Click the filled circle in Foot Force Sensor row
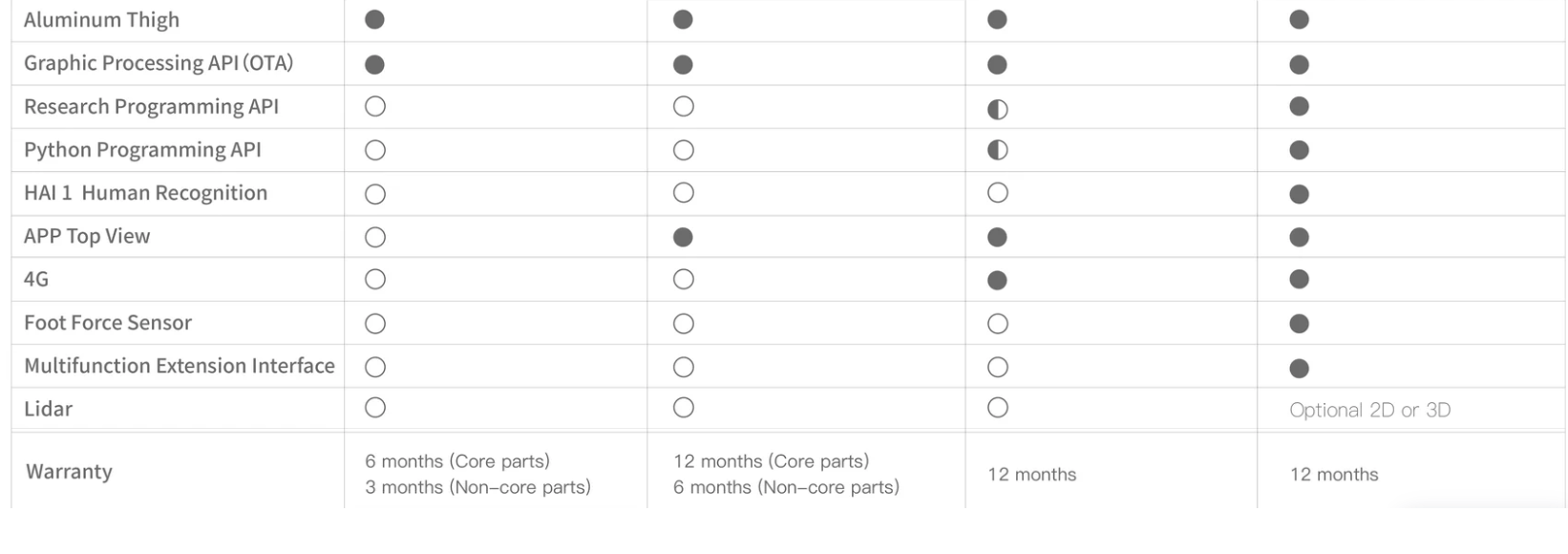This screenshot has width=1568, height=554. pyautogui.click(x=1299, y=324)
